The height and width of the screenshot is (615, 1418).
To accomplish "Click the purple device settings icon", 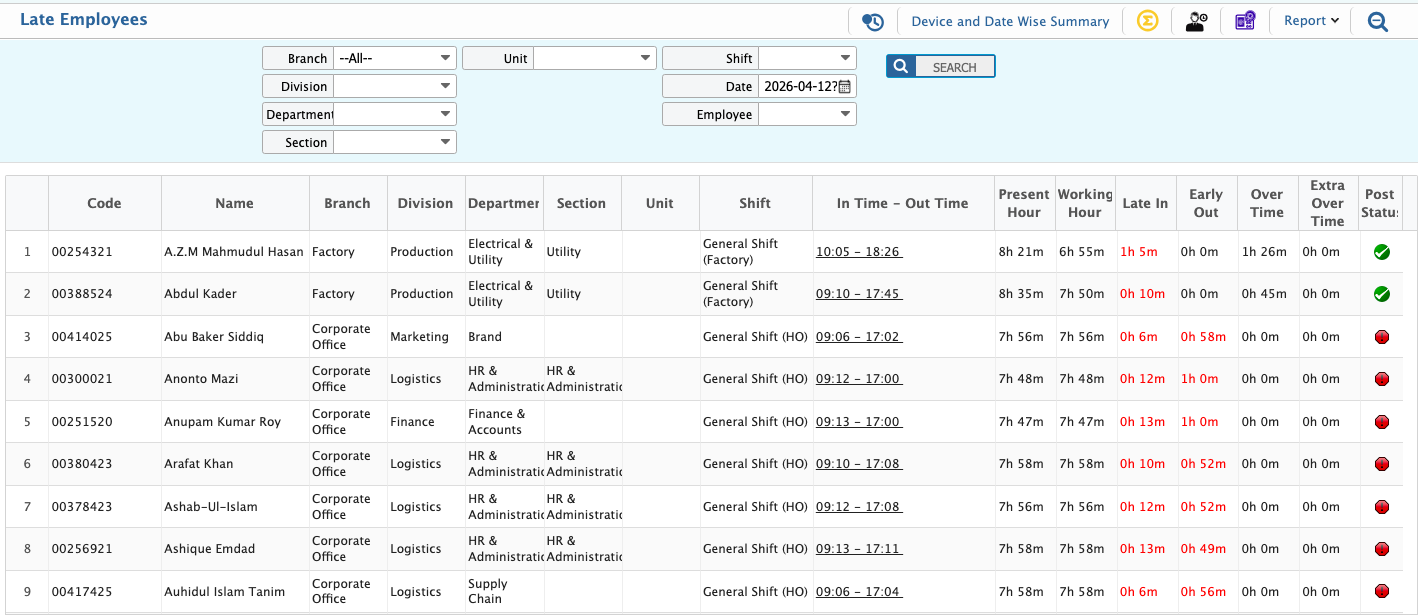I will pos(1244,21).
